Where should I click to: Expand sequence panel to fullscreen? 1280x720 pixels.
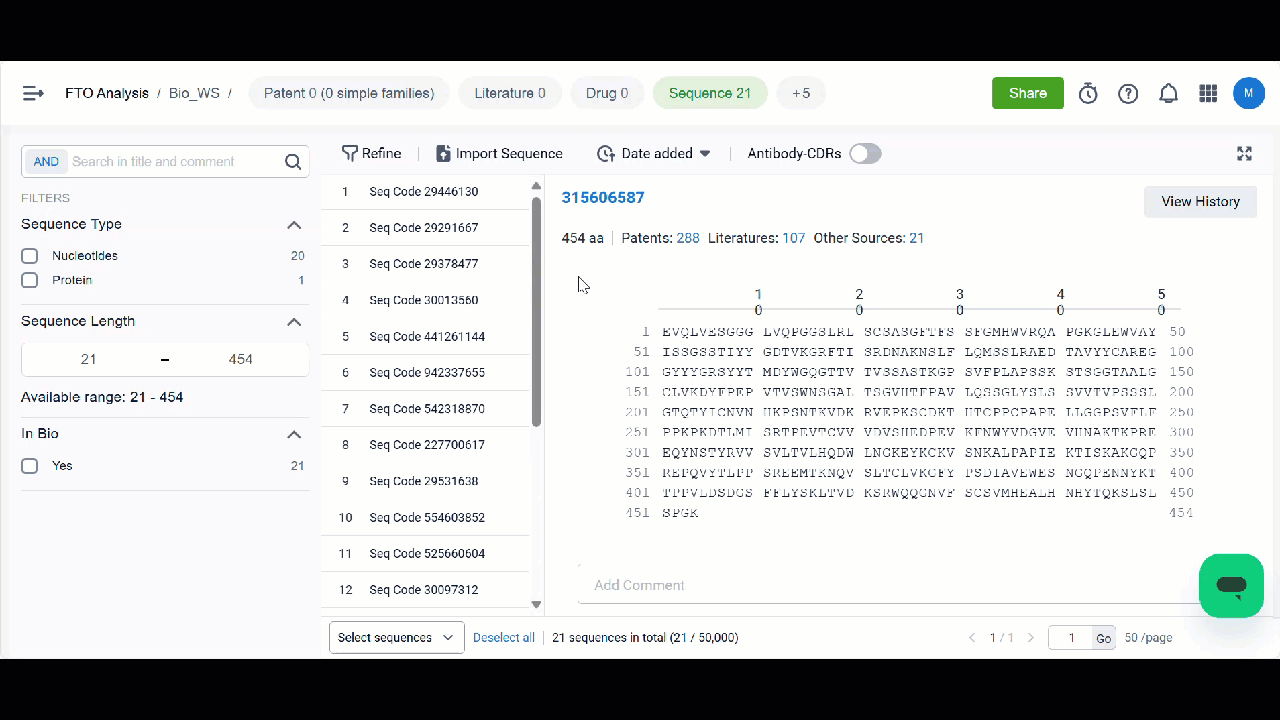1244,153
